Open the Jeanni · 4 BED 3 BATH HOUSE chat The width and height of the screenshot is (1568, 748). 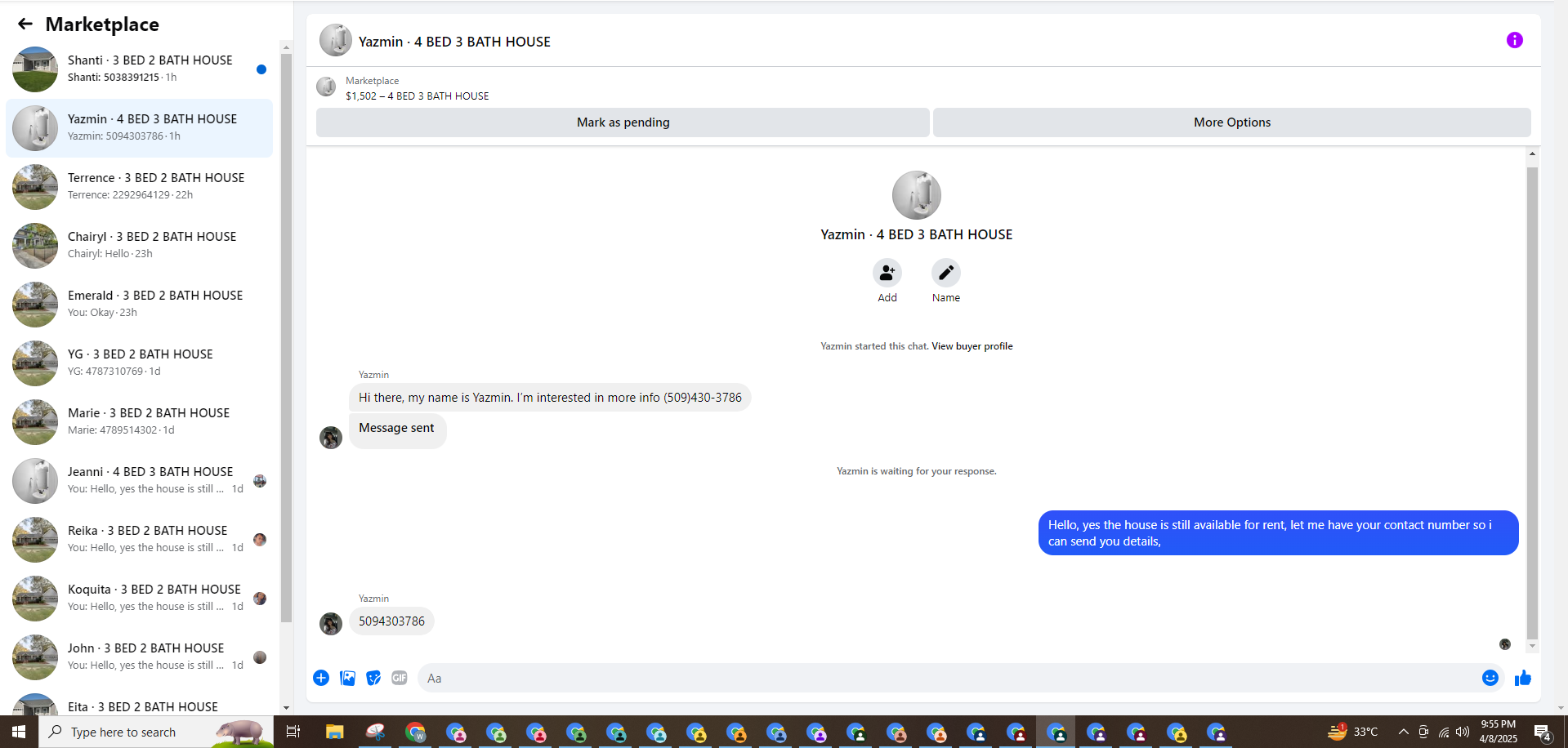(140, 481)
